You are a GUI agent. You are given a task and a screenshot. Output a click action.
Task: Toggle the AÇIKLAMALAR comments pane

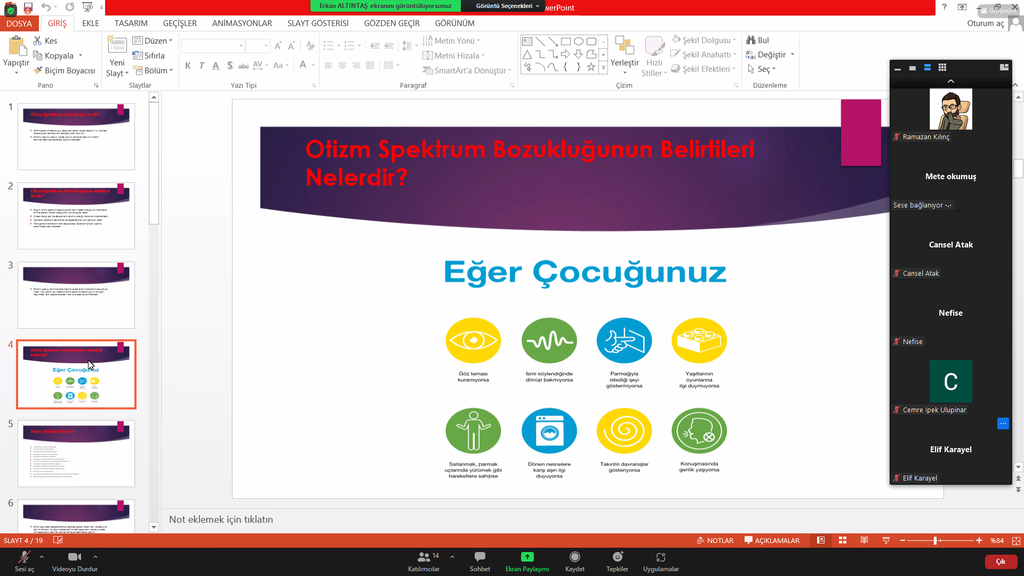[772, 541]
